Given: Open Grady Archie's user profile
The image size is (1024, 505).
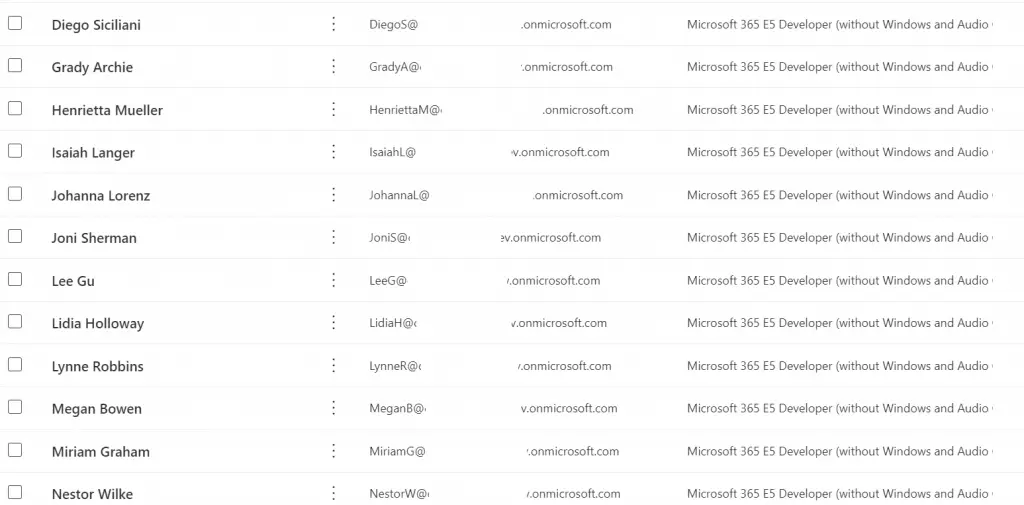Looking at the screenshot, I should click(92, 68).
